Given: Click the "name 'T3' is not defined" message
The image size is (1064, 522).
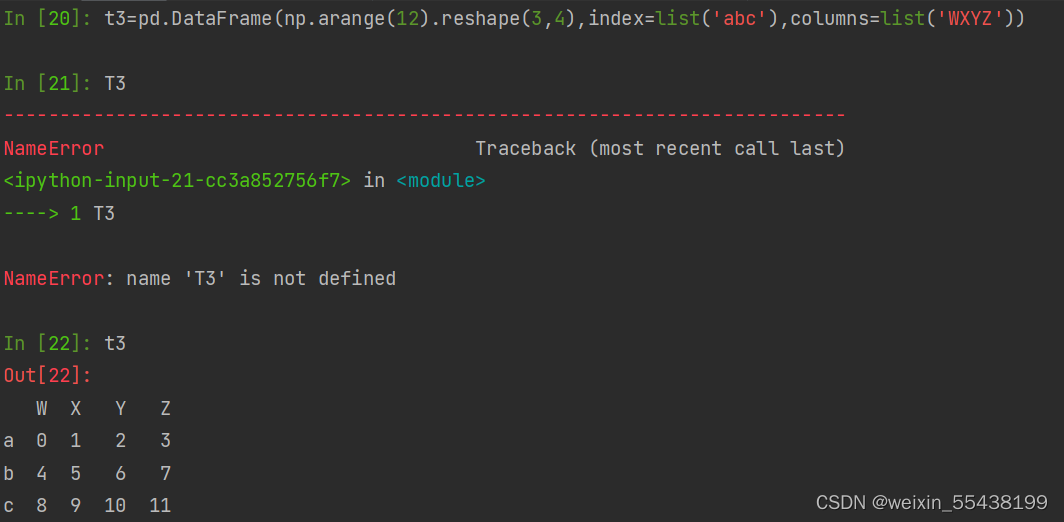Looking at the screenshot, I should tap(261, 279).
